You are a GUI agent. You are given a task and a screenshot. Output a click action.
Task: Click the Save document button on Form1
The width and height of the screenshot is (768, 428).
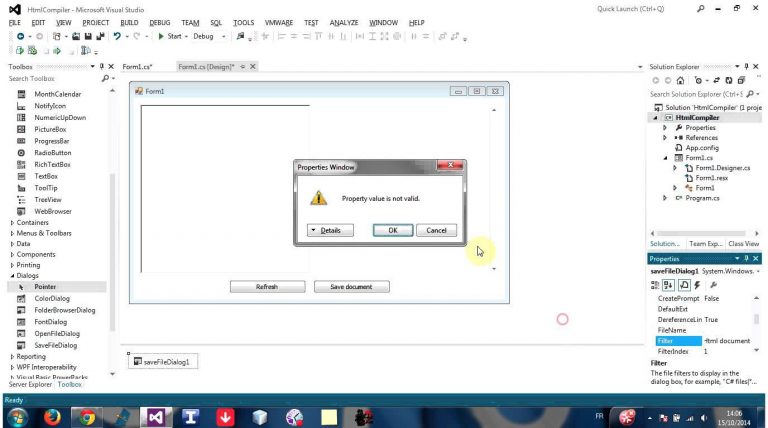(x=352, y=286)
